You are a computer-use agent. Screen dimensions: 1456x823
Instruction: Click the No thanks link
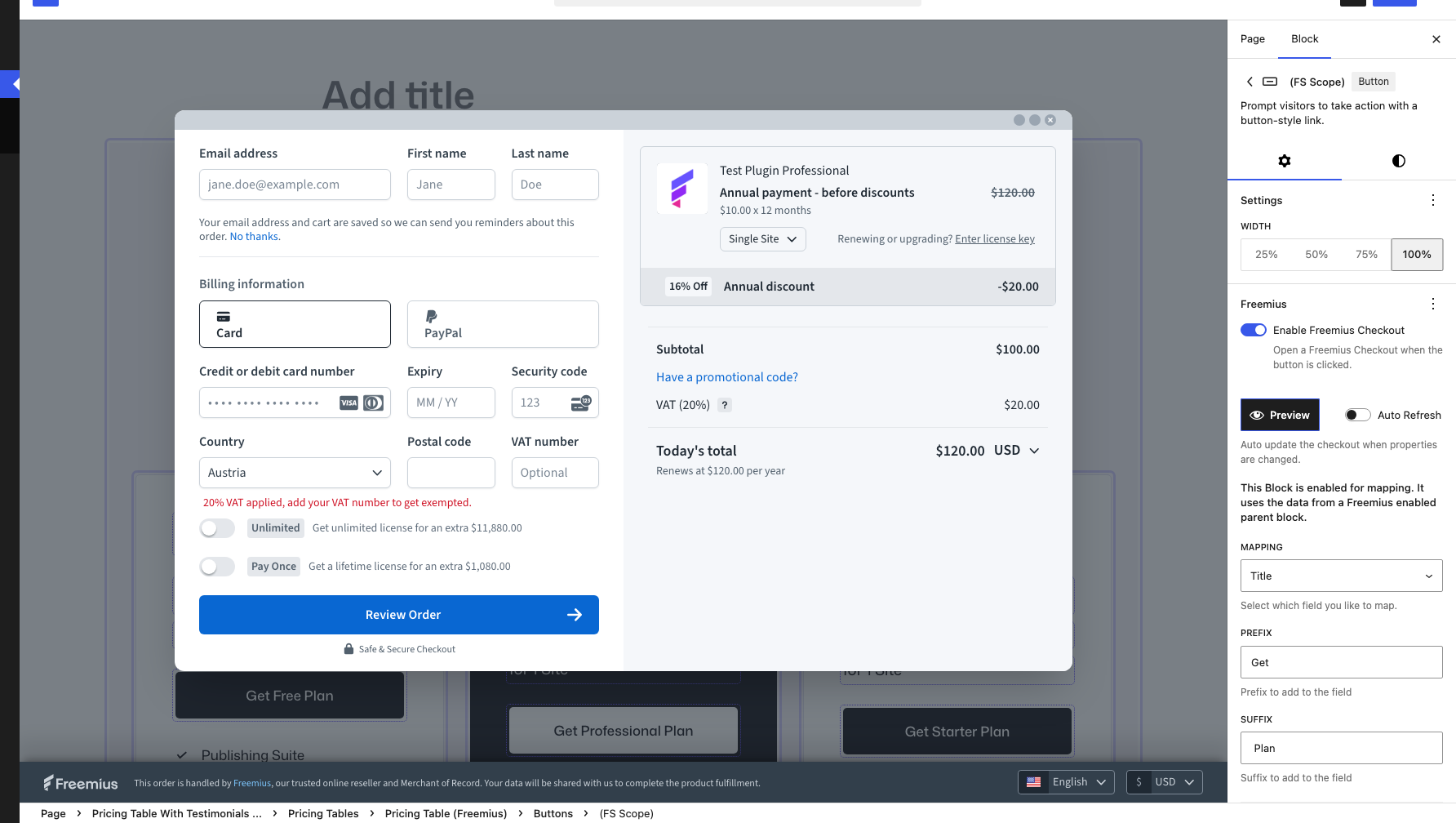point(254,237)
